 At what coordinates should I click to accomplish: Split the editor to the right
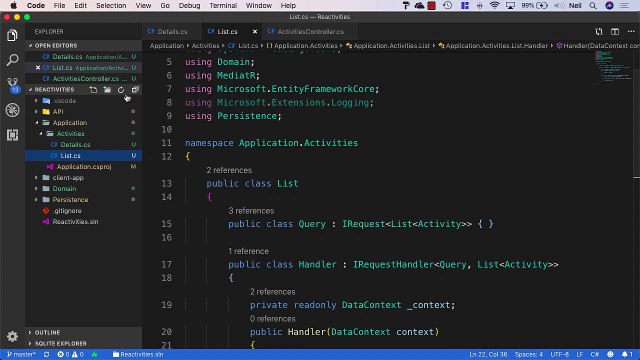point(615,31)
